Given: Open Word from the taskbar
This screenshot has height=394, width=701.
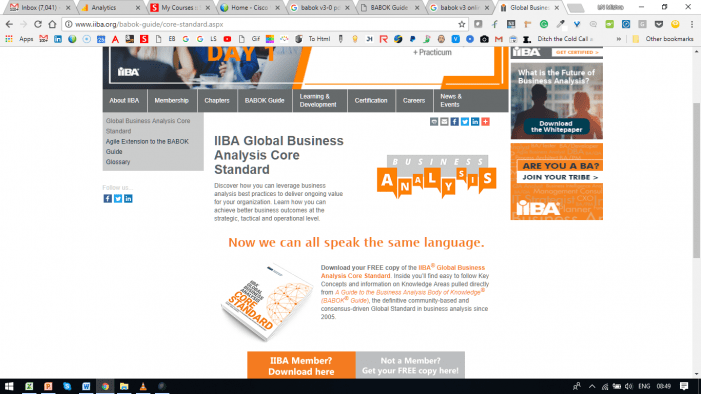Looking at the screenshot, I should click(86, 386).
